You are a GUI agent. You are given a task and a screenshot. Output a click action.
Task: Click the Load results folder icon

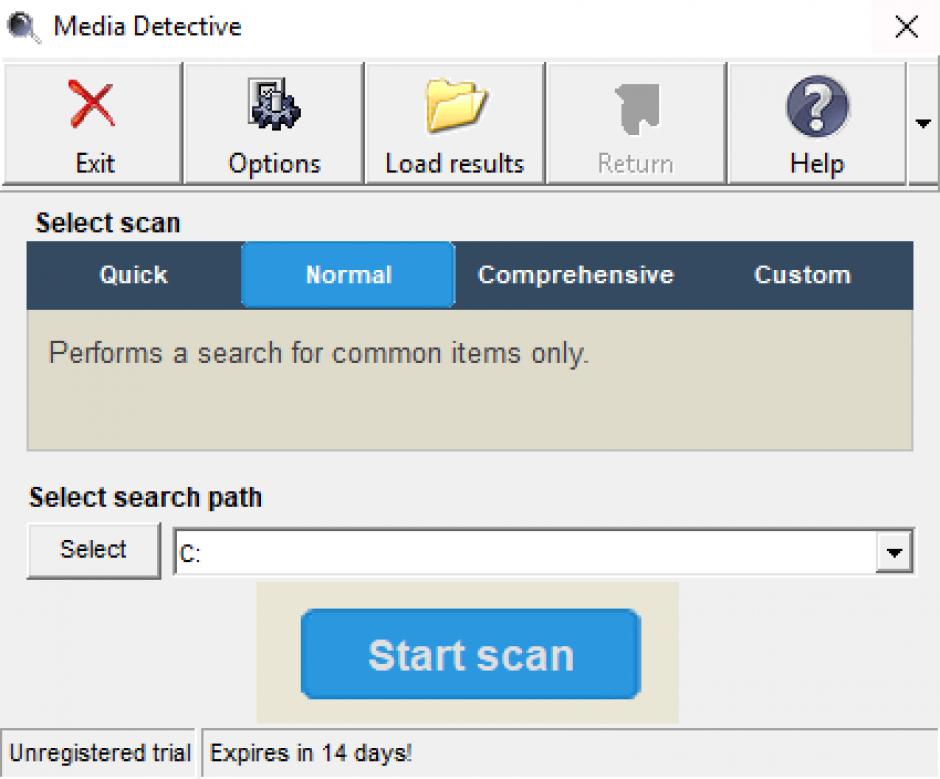(x=456, y=105)
